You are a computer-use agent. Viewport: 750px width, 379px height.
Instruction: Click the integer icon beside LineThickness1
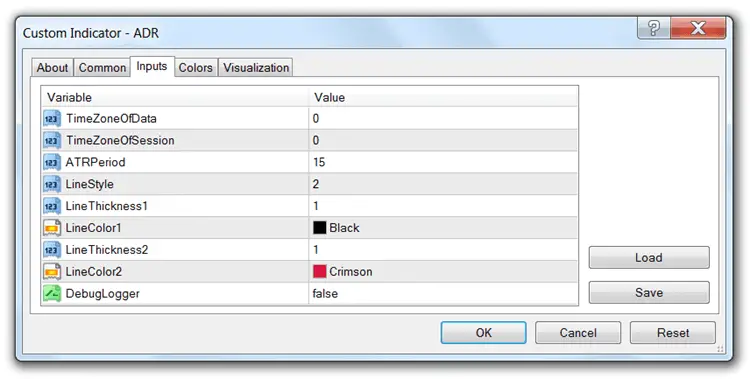click(52, 206)
